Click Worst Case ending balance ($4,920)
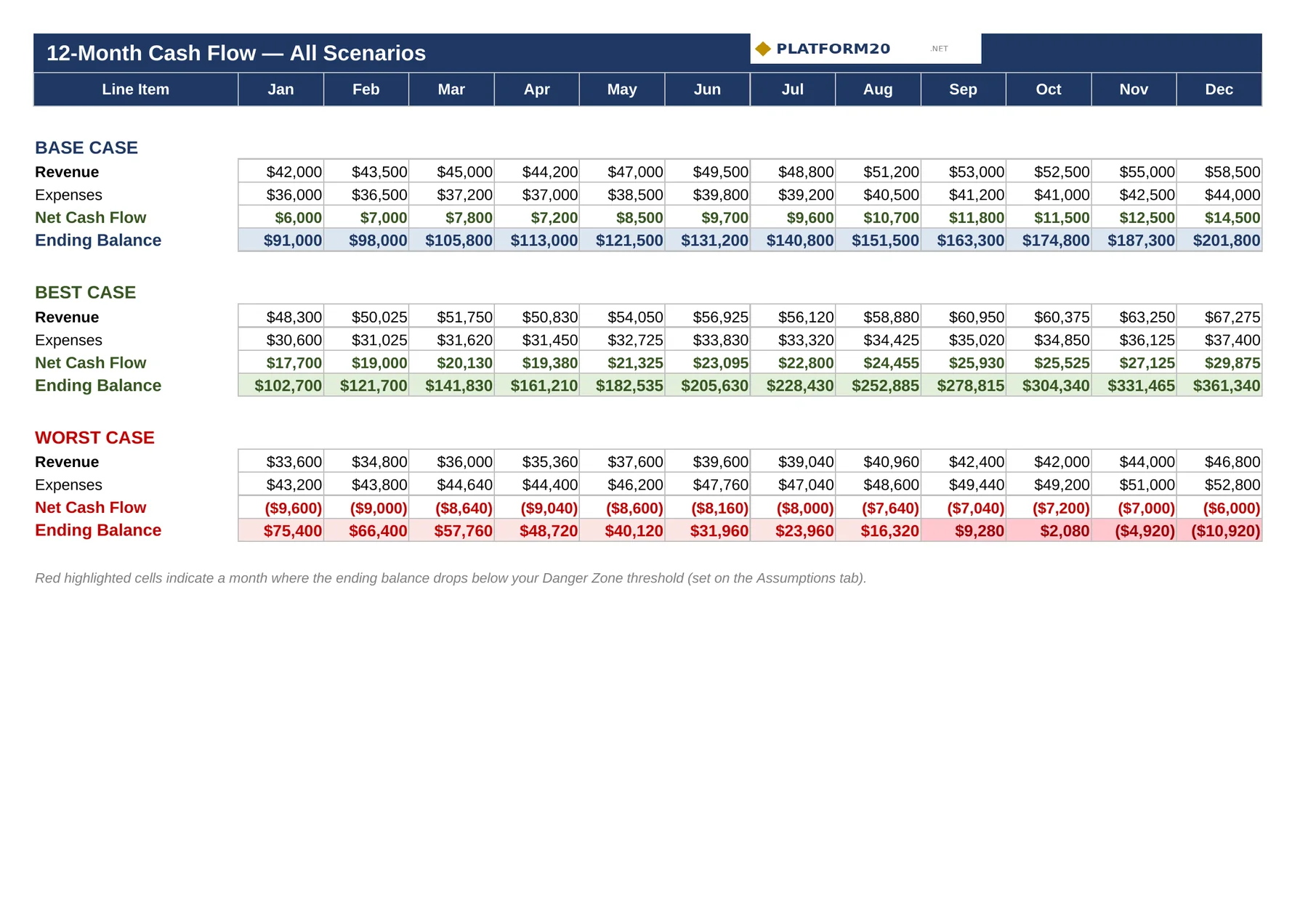Image resolution: width=1308 pixels, height=924 pixels. tap(1134, 531)
